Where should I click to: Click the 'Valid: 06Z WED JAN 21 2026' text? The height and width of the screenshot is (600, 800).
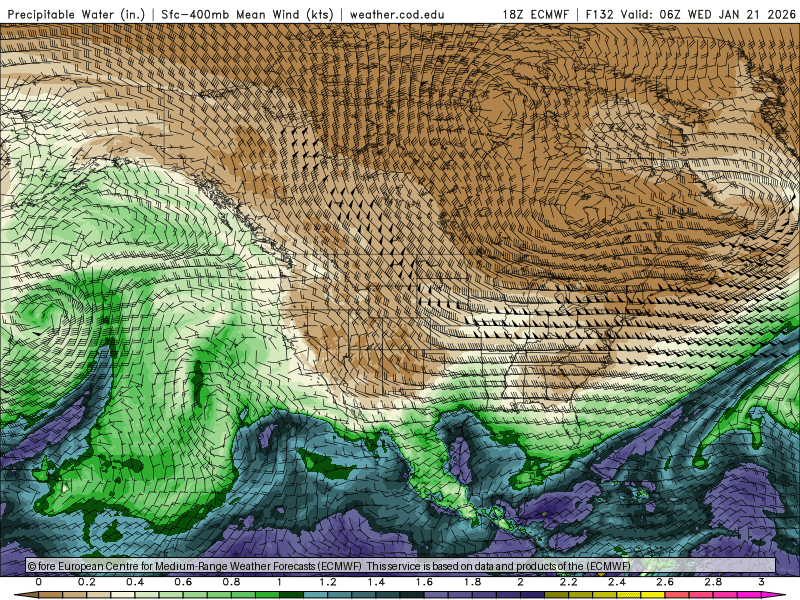708,14
